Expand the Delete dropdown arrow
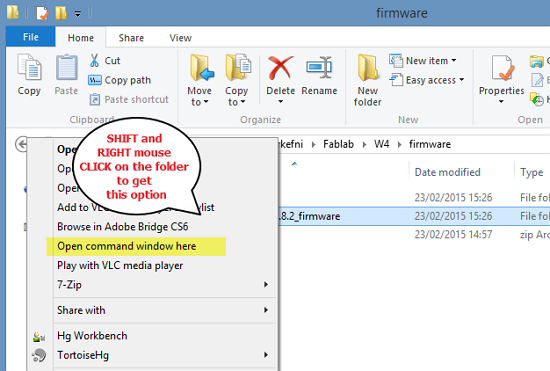This screenshot has width=550, height=371. [x=281, y=102]
